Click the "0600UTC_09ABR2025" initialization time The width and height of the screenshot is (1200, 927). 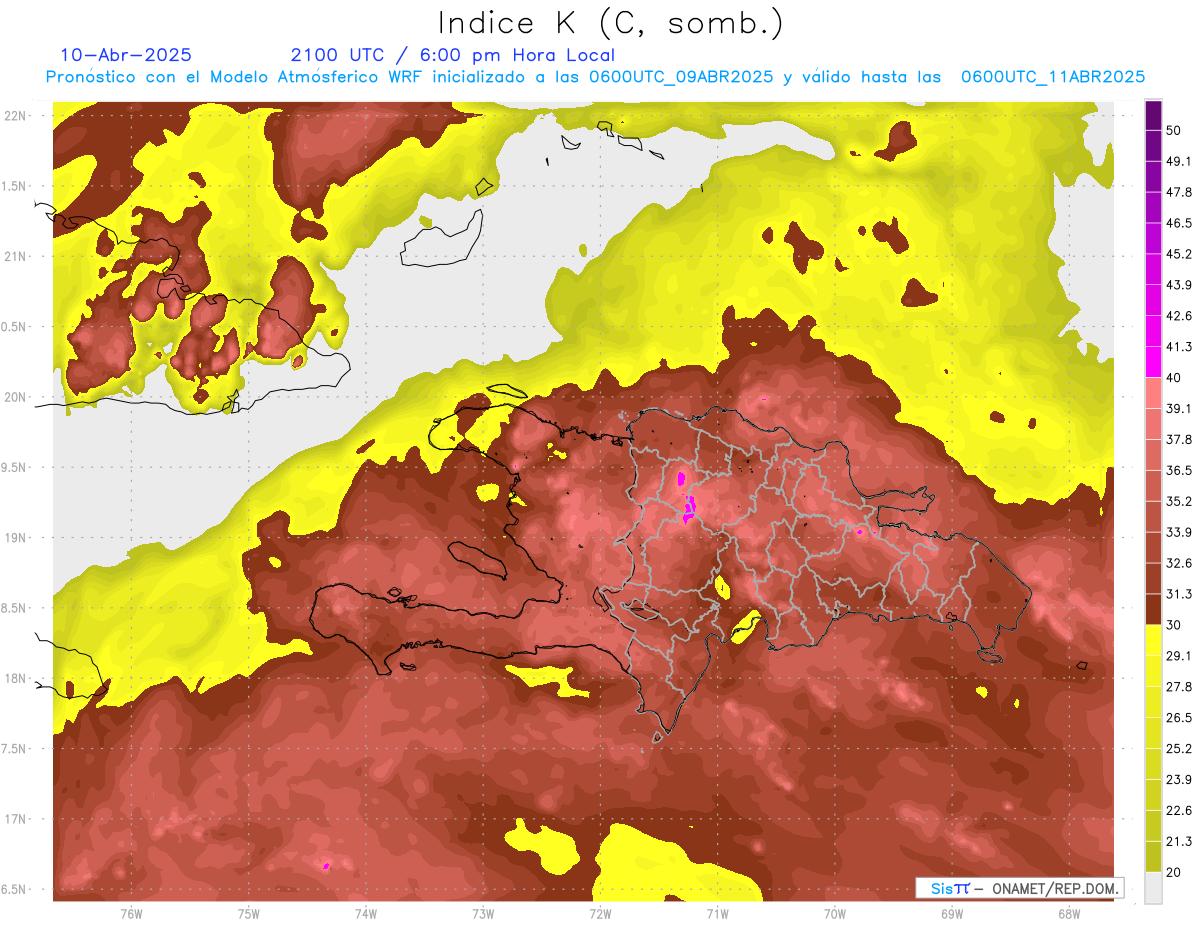coord(681,77)
